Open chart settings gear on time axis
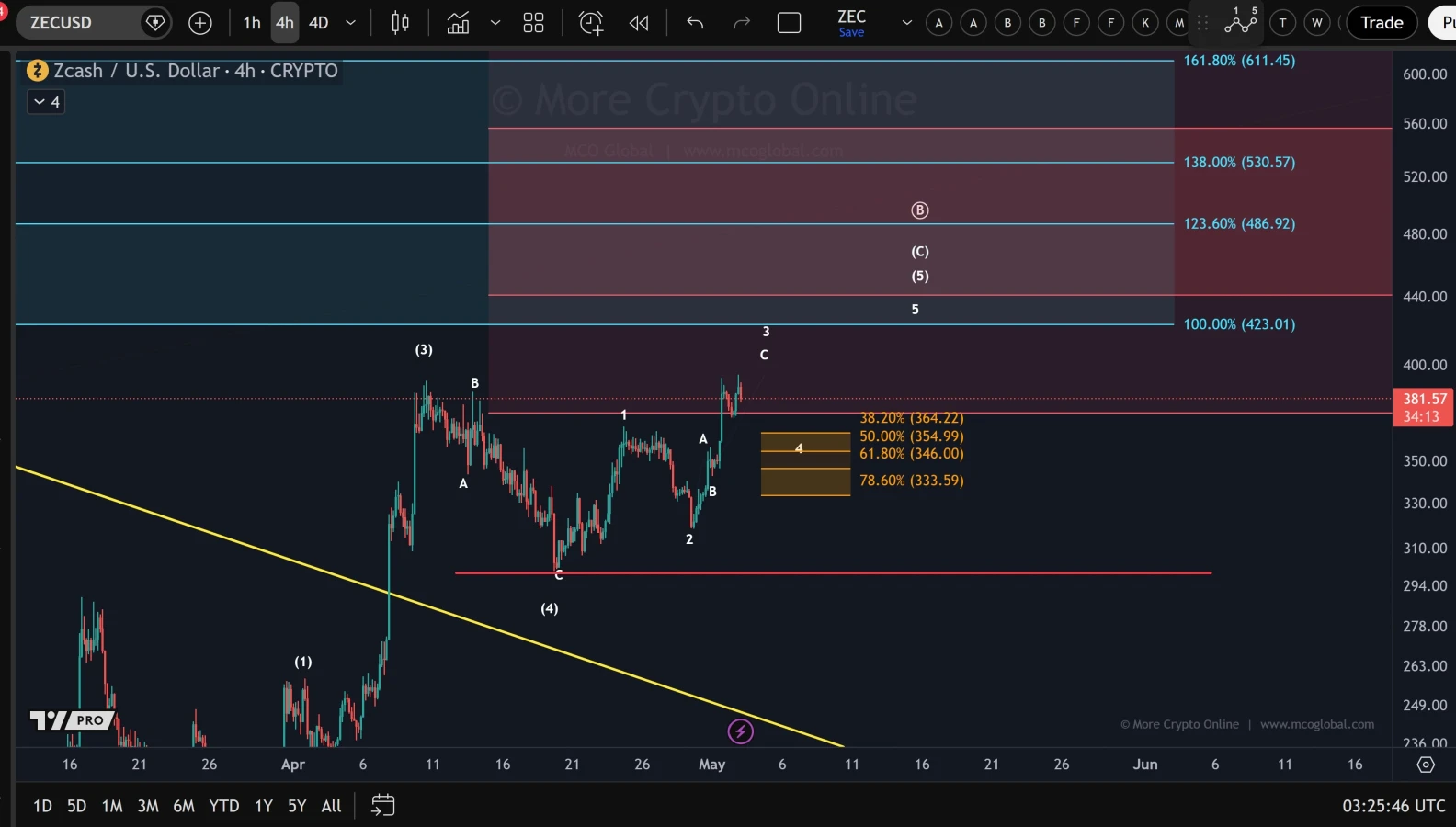Viewport: 1456px width, 827px height. coord(1426,765)
